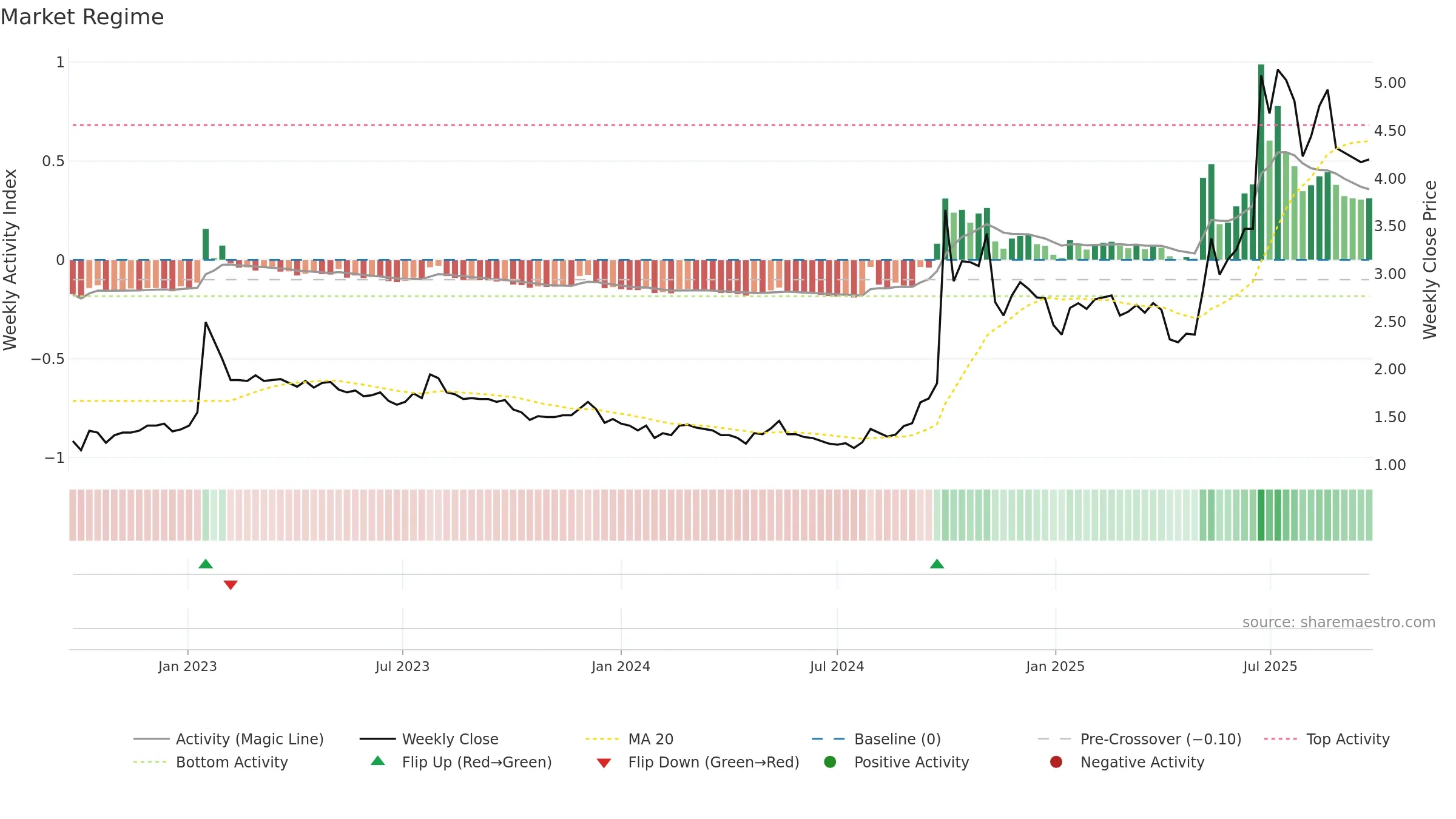Toggle the Baseline (0) legend entry
Screen dimensions: 1456x819
click(x=876, y=739)
